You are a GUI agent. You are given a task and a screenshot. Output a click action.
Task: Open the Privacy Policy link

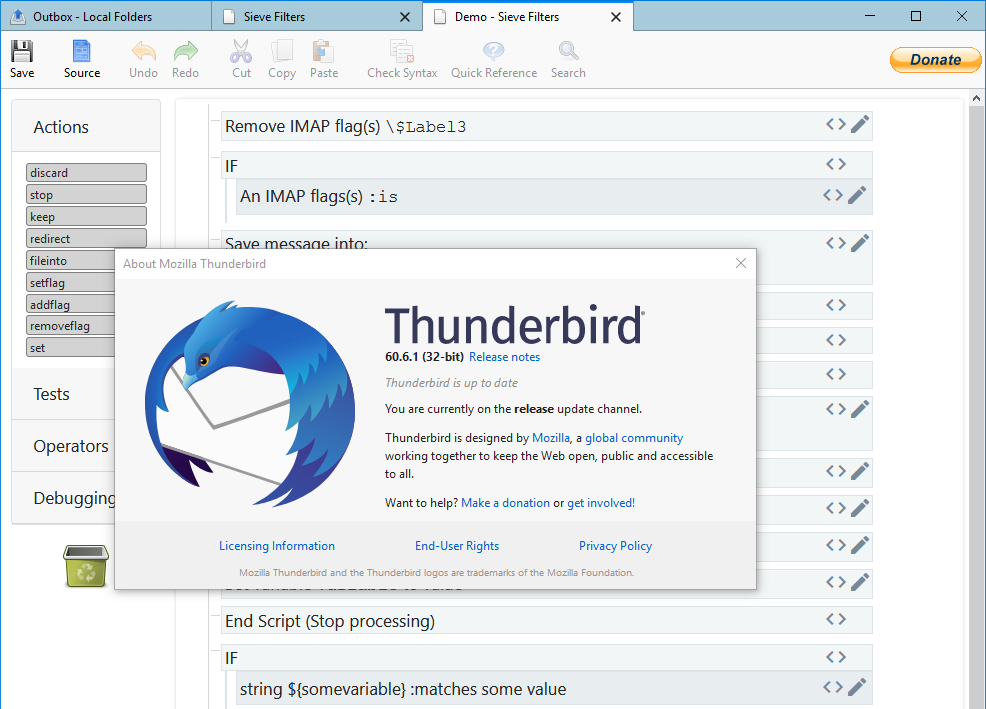coord(615,545)
